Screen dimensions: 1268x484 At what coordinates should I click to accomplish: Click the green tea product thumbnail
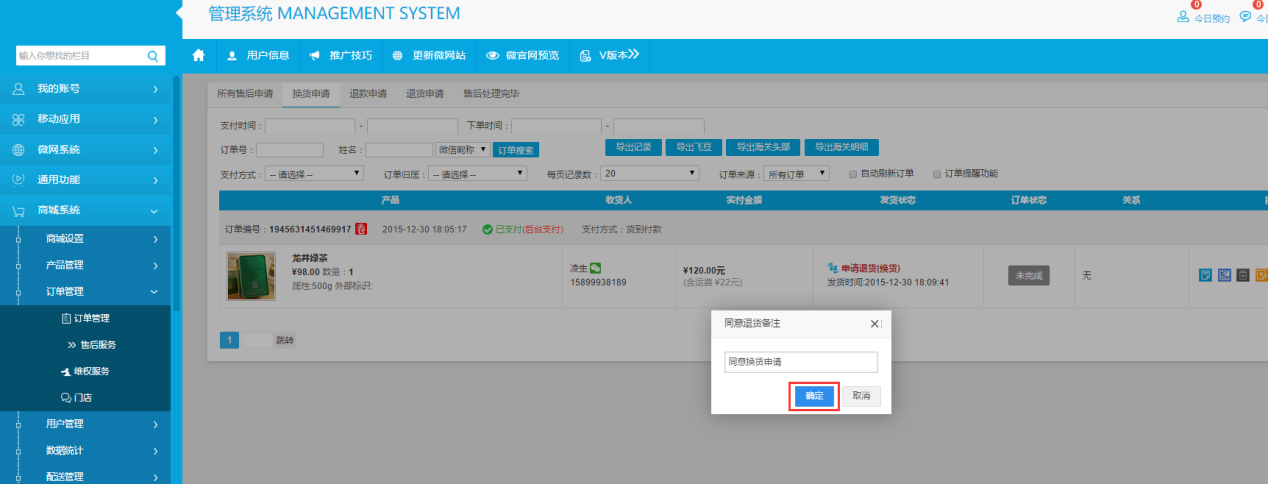(251, 276)
